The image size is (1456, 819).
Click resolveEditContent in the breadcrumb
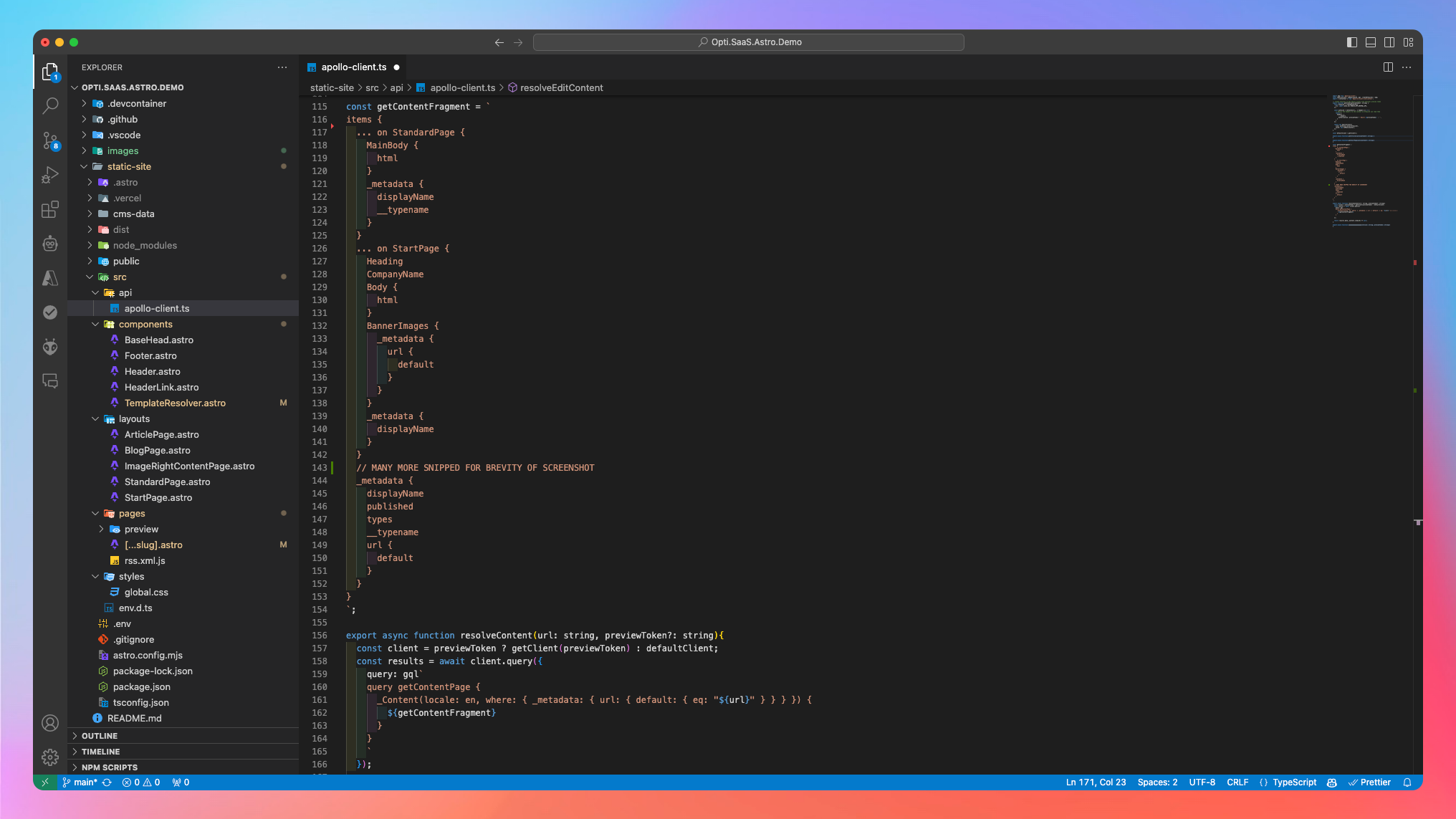pos(561,87)
